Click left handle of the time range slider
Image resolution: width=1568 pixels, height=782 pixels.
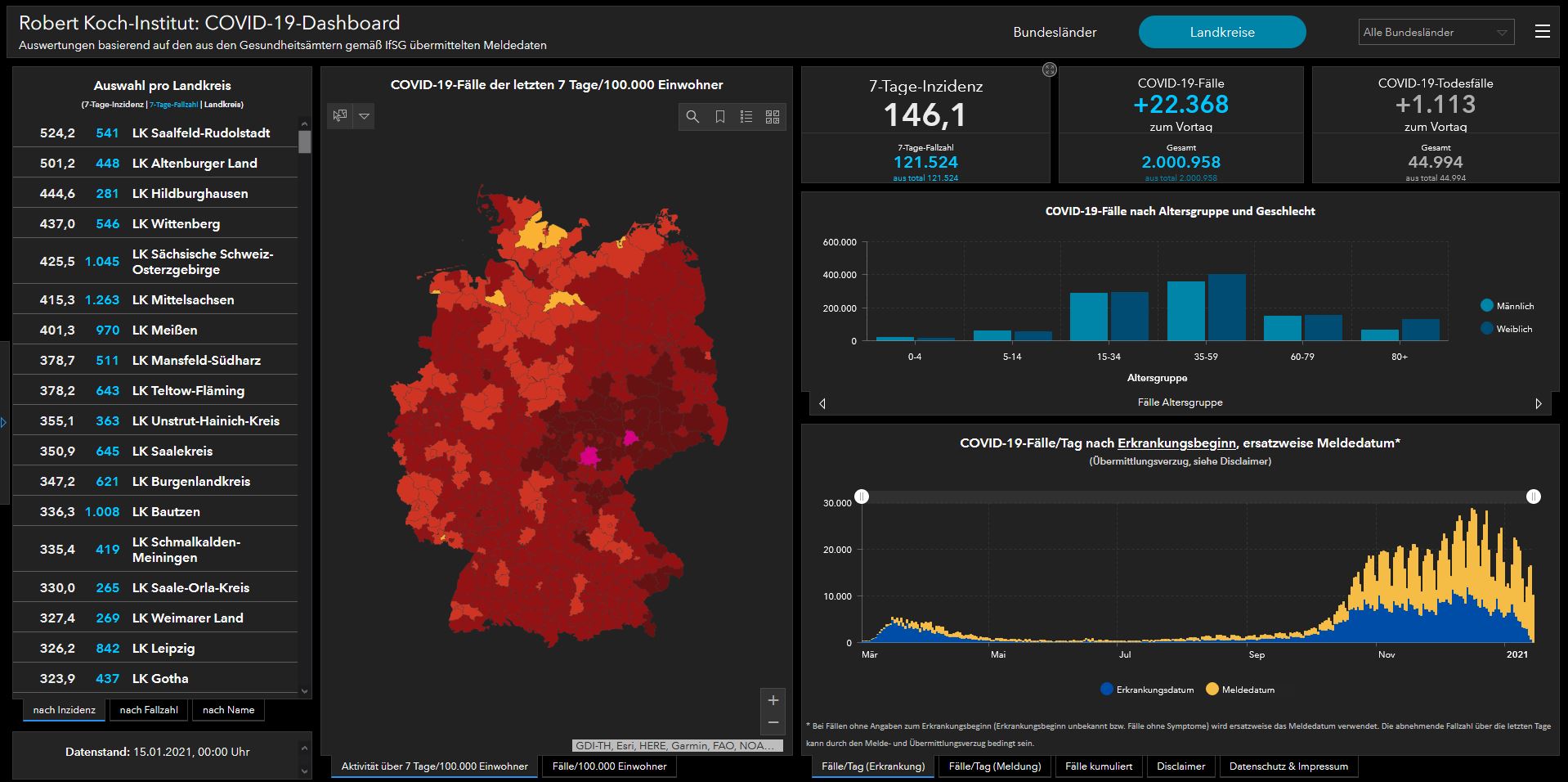[x=862, y=497]
